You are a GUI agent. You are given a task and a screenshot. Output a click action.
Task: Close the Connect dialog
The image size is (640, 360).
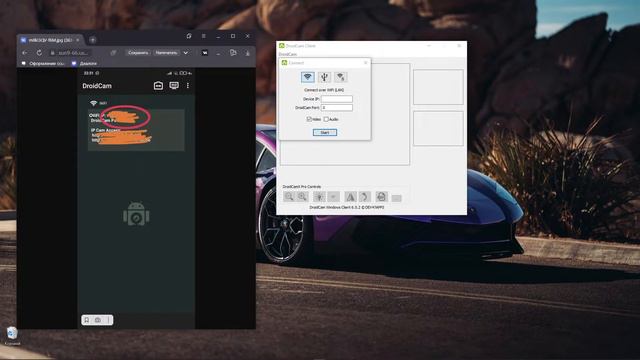(x=365, y=62)
